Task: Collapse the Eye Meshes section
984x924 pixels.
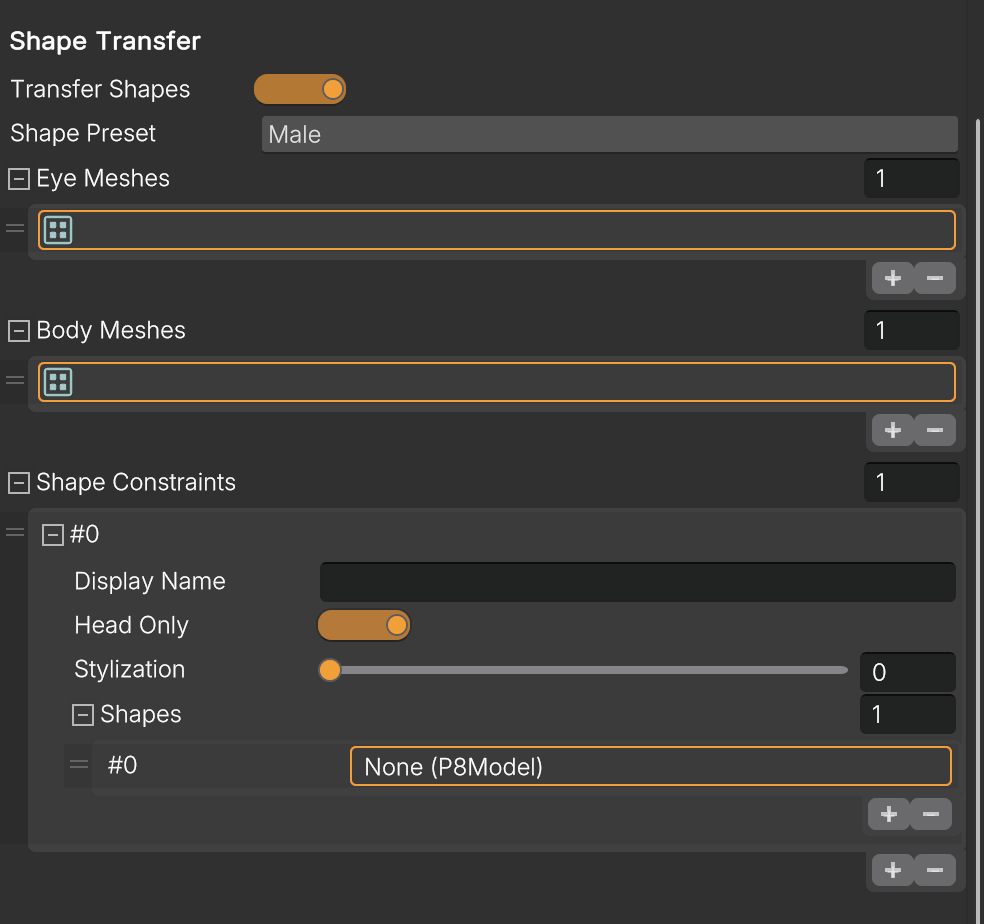Action: pos(19,179)
